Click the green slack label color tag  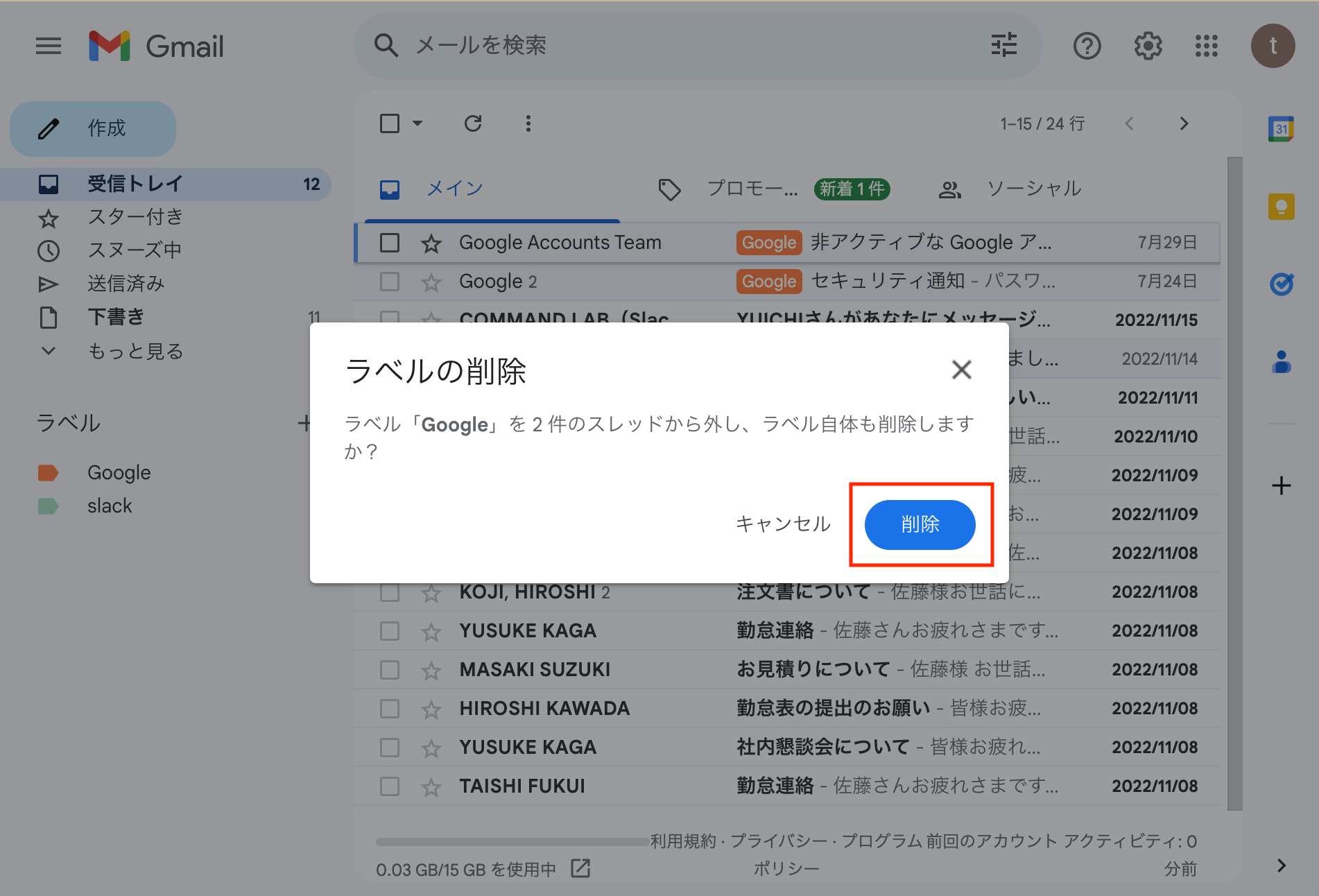pyautogui.click(x=48, y=506)
